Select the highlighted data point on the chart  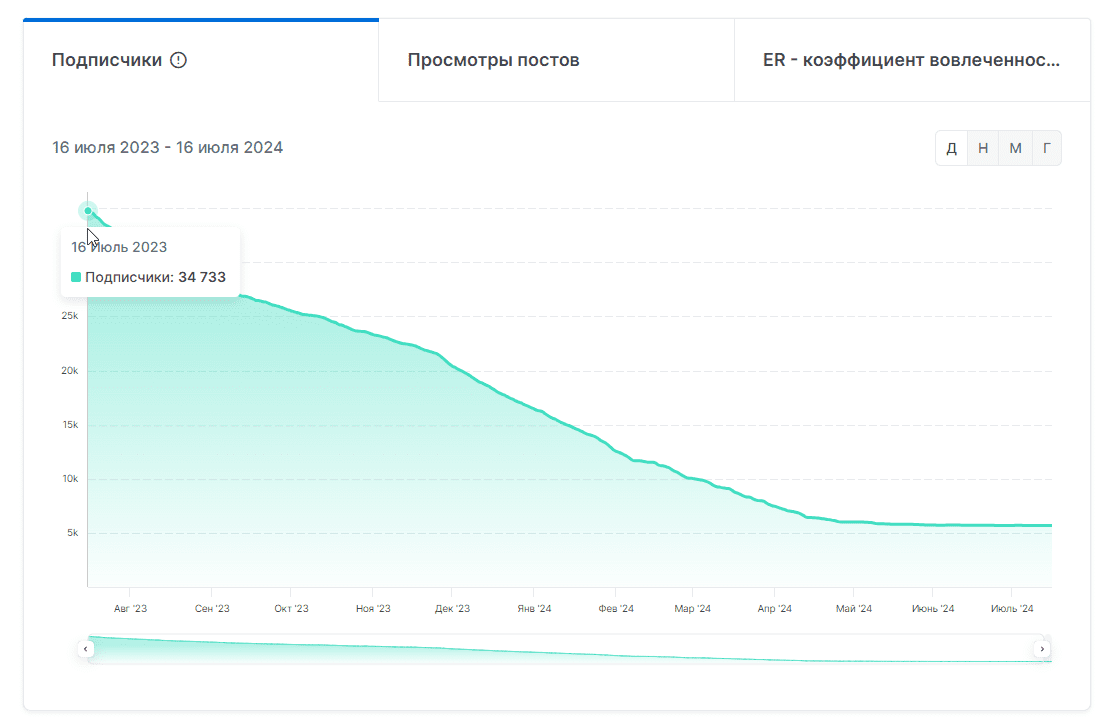88,210
